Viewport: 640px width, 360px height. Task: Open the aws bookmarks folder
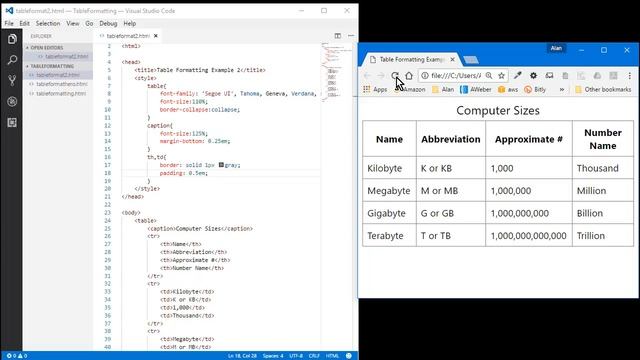point(508,89)
